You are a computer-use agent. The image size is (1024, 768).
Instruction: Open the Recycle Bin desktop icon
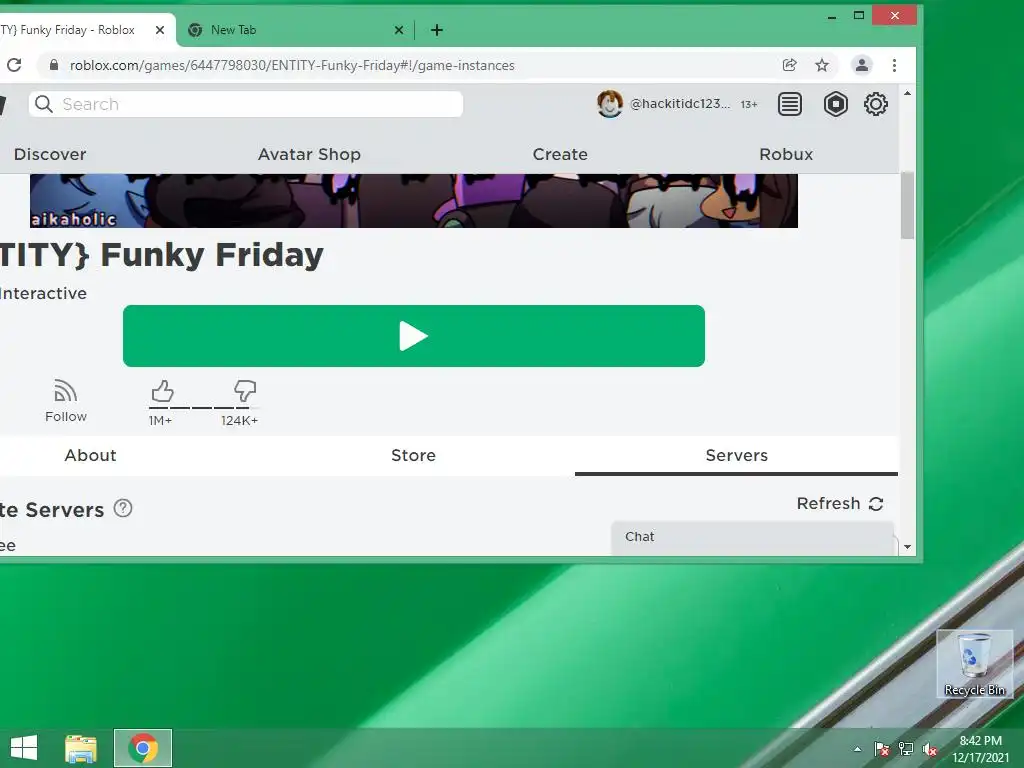pos(974,664)
